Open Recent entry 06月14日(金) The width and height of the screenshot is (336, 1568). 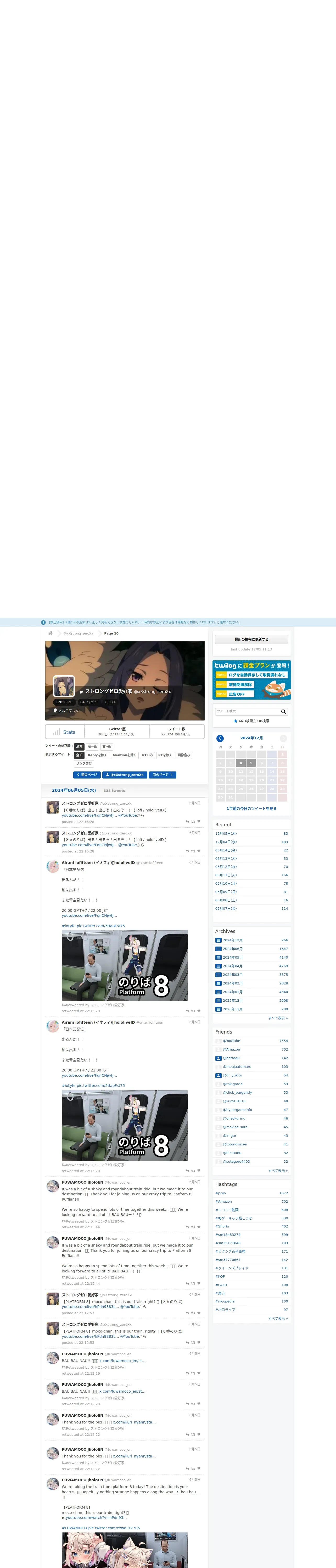pos(226,850)
